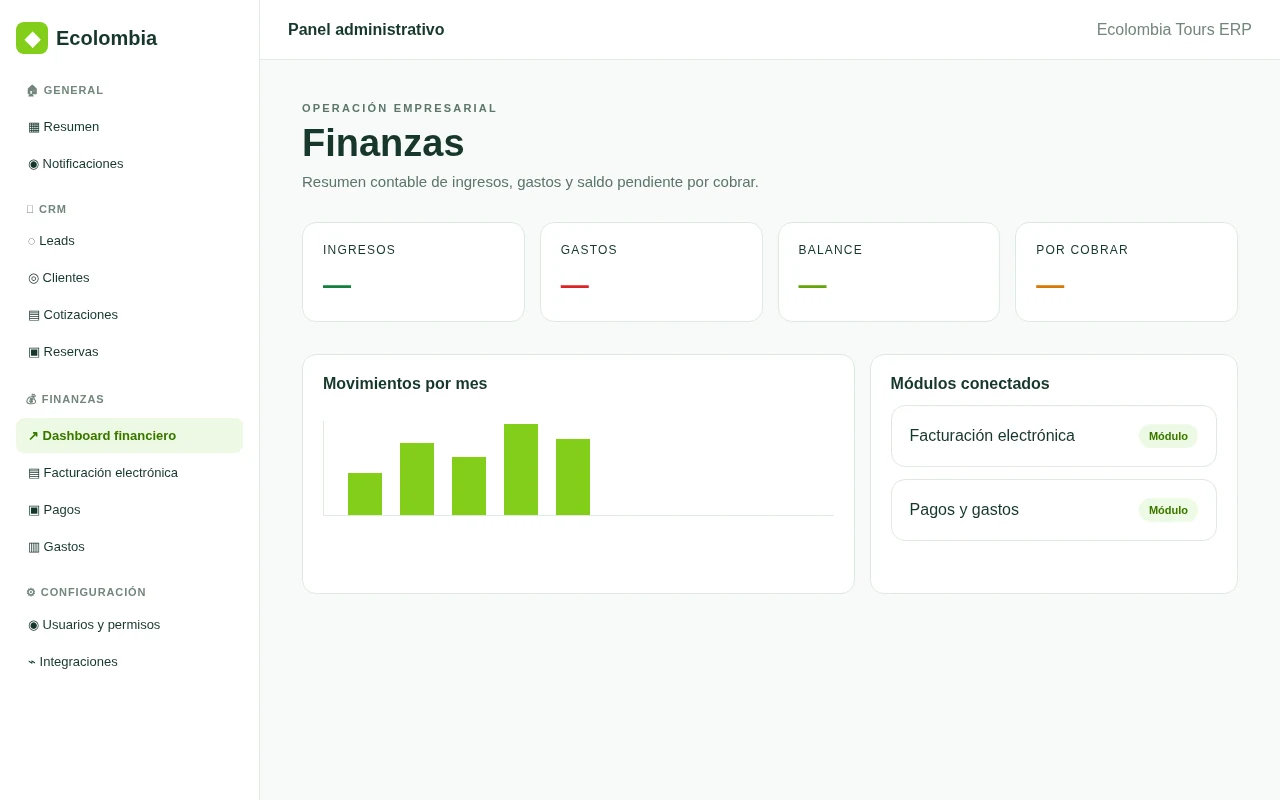The width and height of the screenshot is (1280, 800).
Task: Click the Ecolombia Tours ERP header text
Action: pos(1174,30)
